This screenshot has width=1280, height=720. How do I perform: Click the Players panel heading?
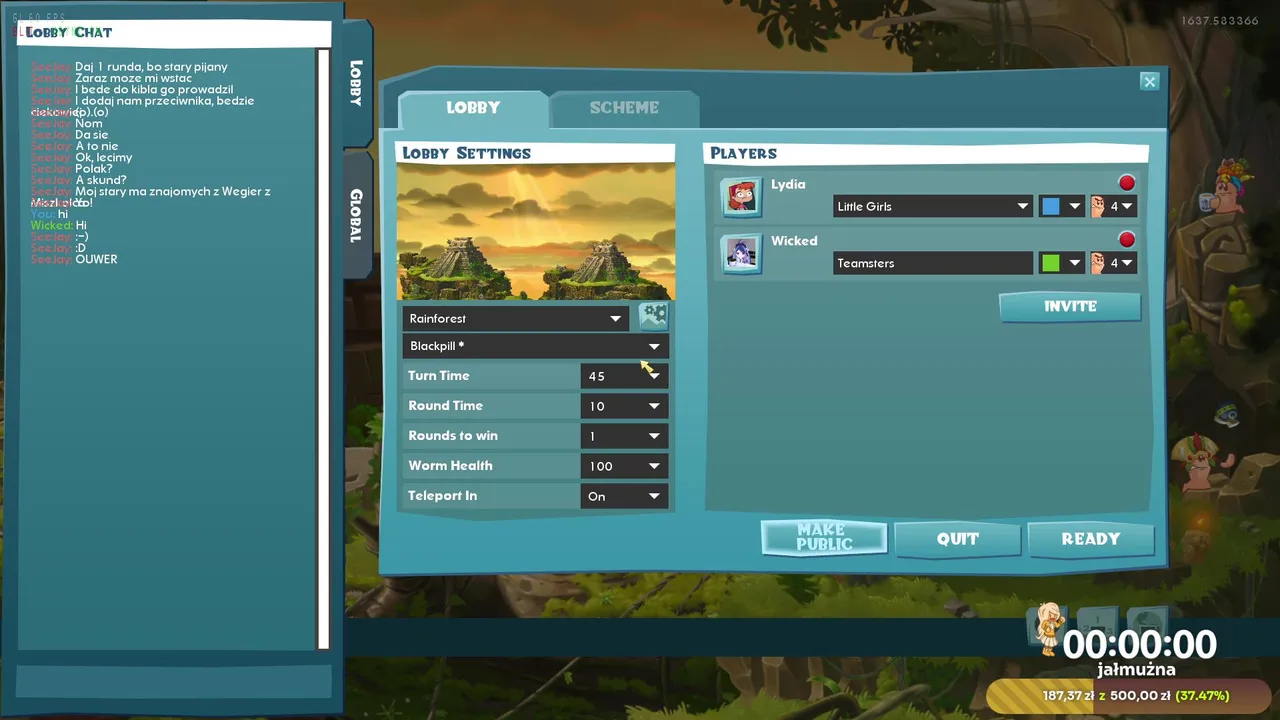coord(743,153)
